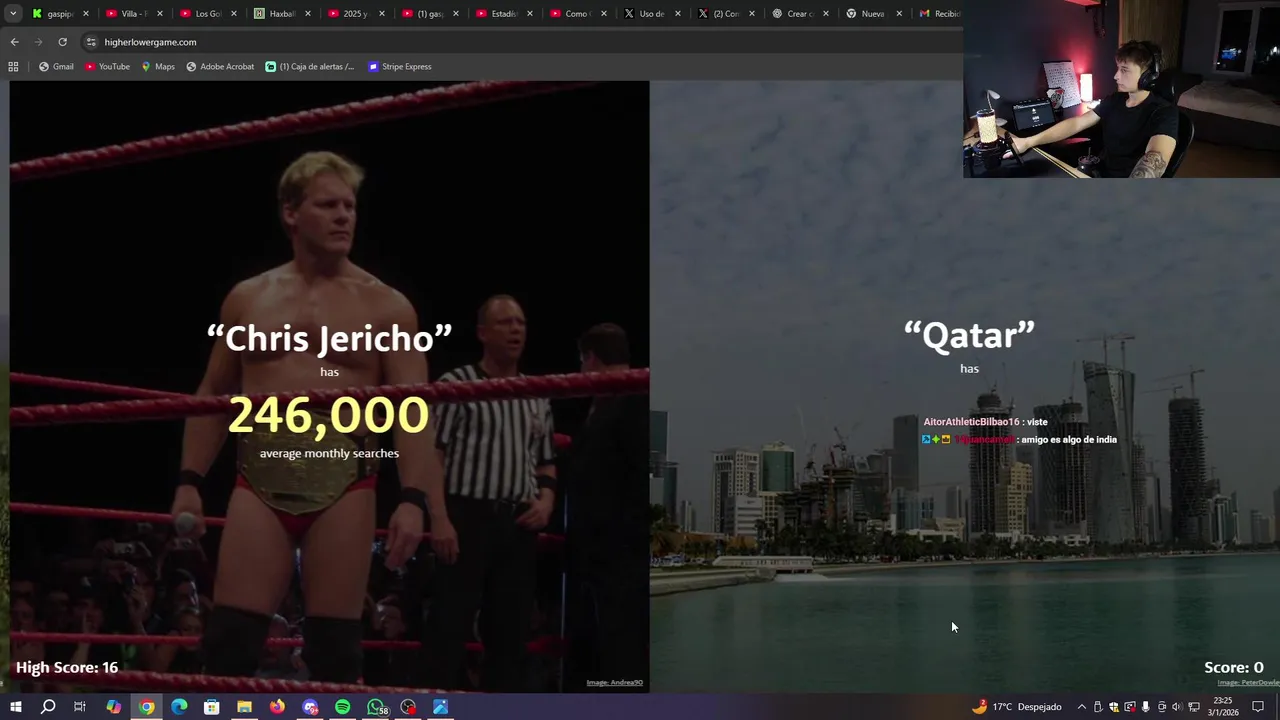The image size is (1280, 720).
Task: Click the "amigo es algo de india" chat message
Action: tap(1020, 440)
